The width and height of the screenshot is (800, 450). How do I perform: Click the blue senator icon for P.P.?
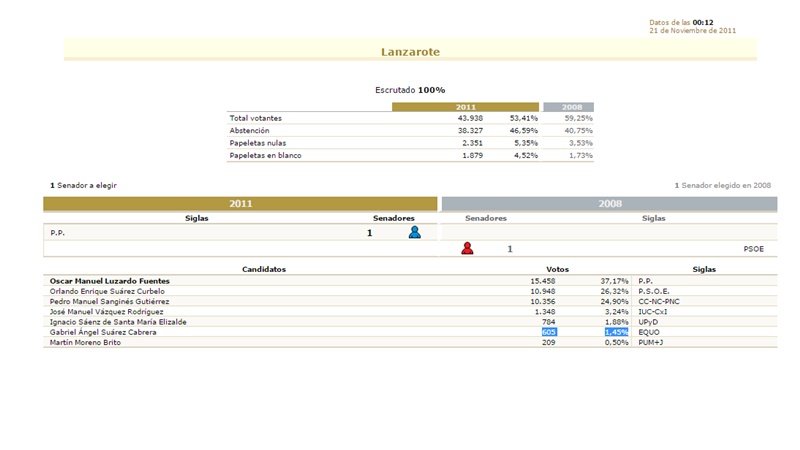click(414, 232)
